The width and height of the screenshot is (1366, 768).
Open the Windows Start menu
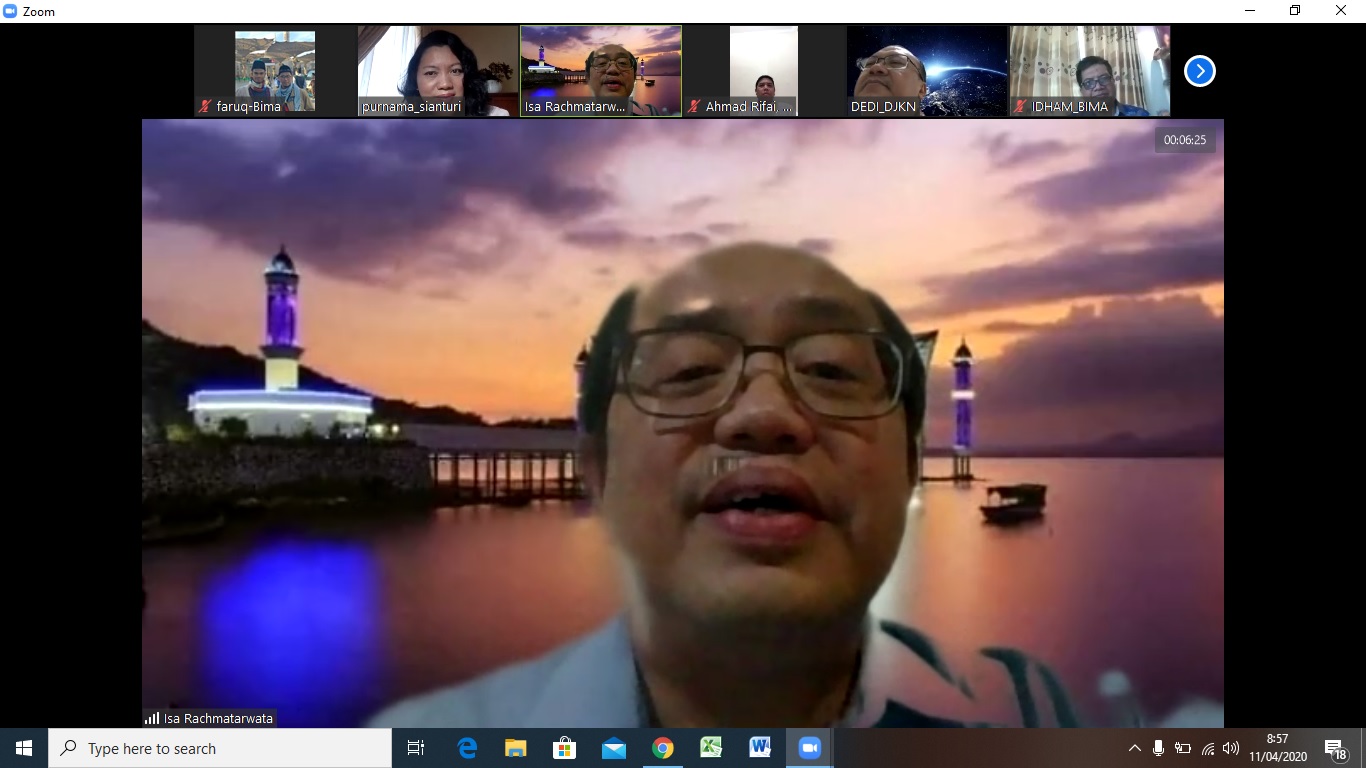pyautogui.click(x=24, y=748)
